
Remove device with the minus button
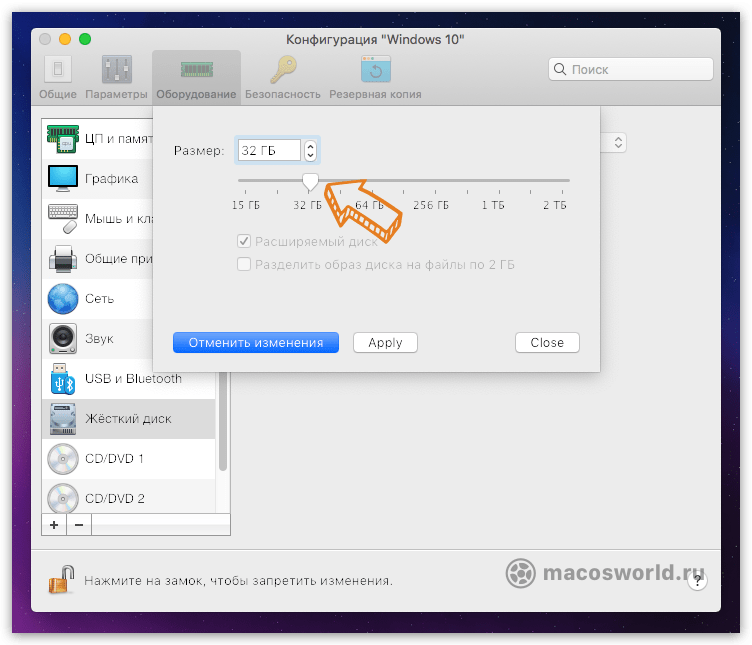coord(79,525)
